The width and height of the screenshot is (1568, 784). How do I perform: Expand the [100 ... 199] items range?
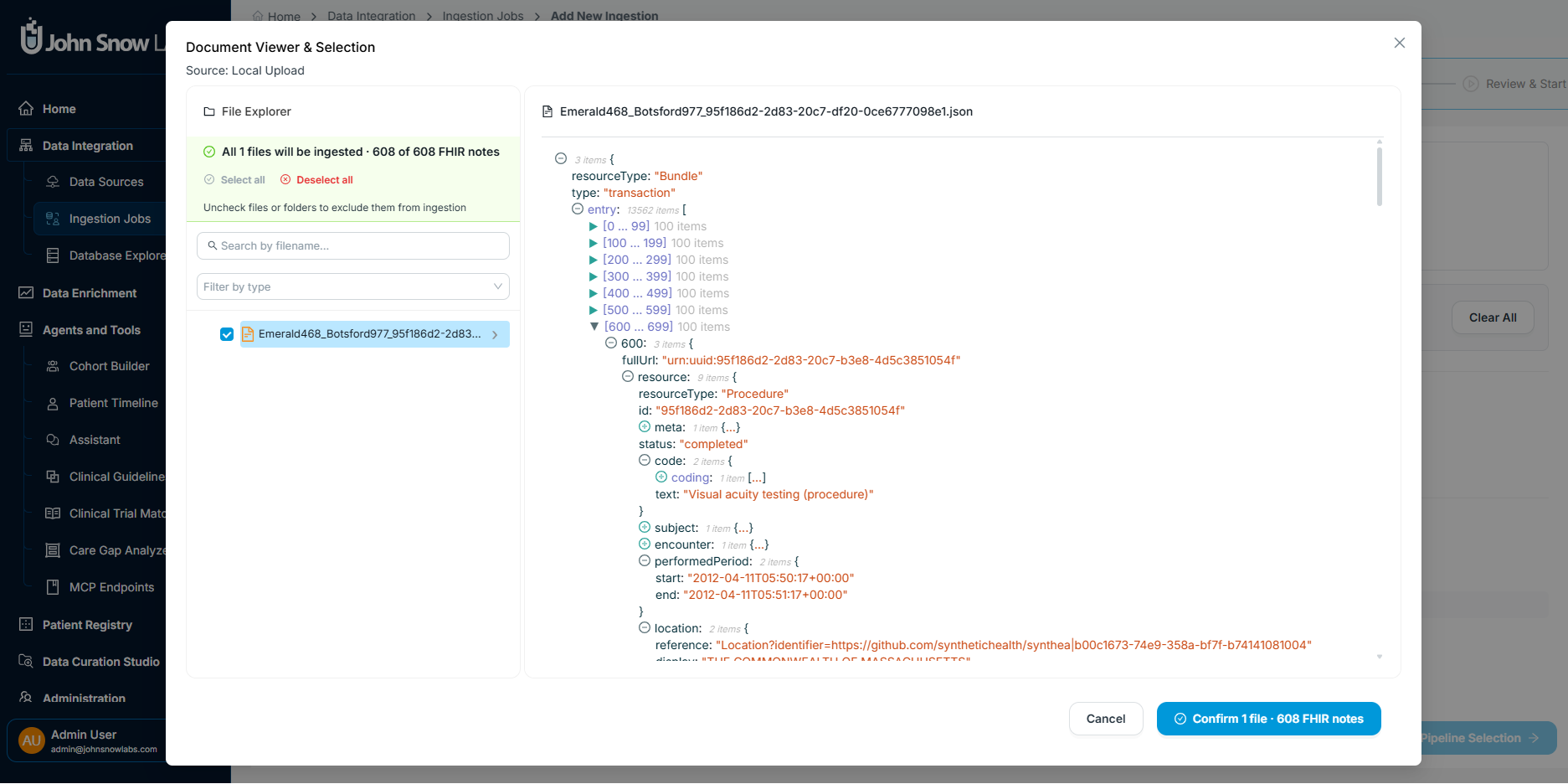click(594, 243)
